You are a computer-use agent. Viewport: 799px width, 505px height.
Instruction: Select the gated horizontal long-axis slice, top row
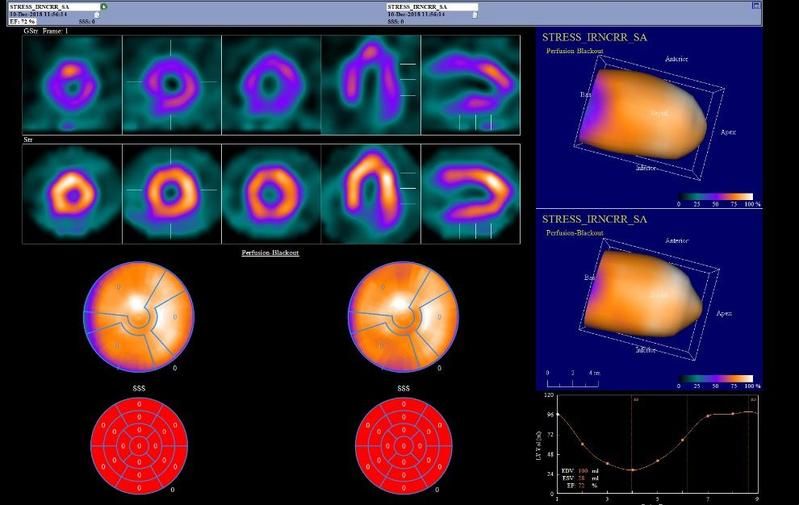pos(470,83)
